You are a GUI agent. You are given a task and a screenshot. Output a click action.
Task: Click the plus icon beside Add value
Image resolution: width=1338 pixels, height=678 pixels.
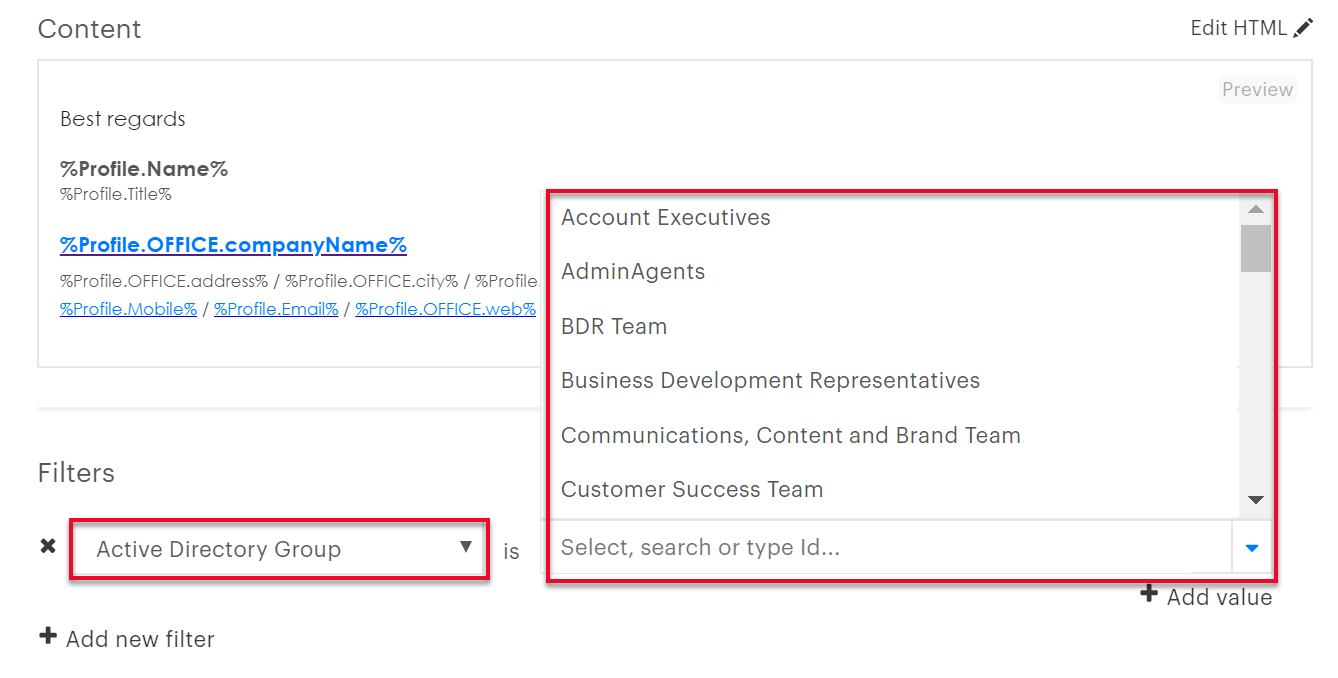tap(1148, 594)
